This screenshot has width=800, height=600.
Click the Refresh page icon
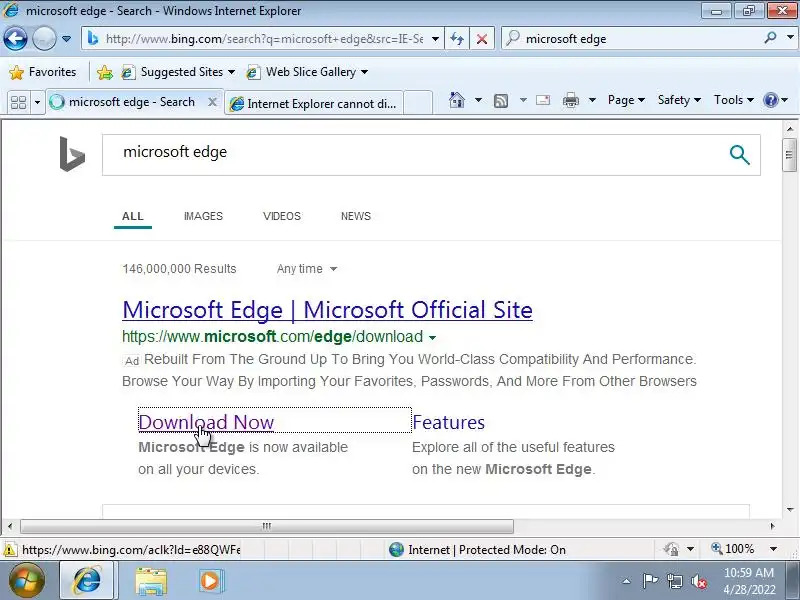457,39
